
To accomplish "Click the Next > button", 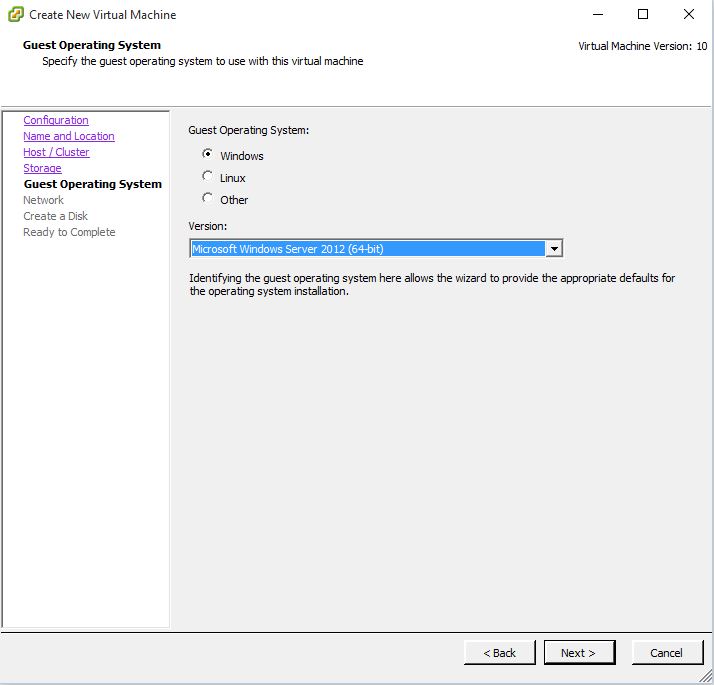I will pyautogui.click(x=579, y=653).
